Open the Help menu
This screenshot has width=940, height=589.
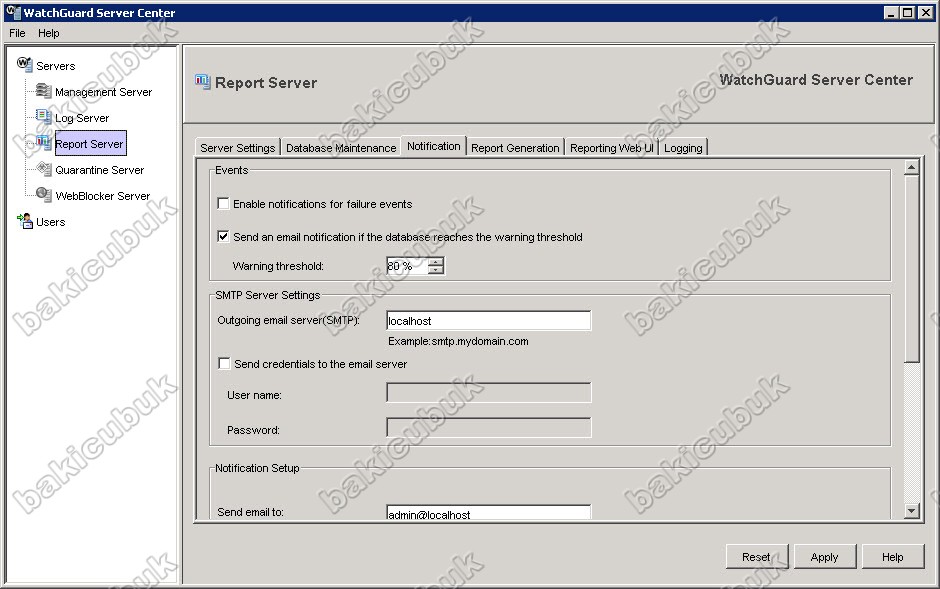pos(49,34)
